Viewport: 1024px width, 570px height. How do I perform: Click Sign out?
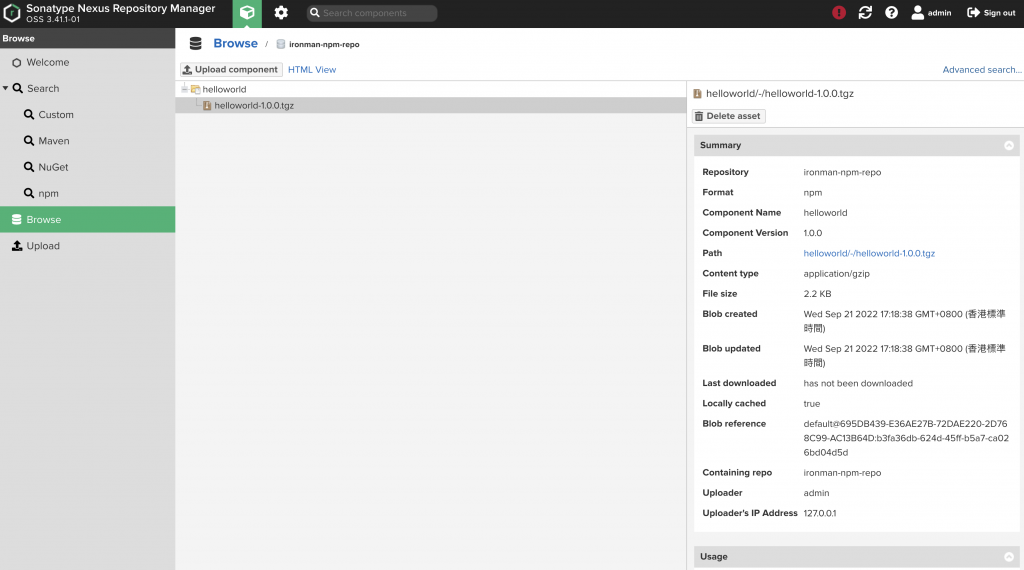tap(991, 12)
